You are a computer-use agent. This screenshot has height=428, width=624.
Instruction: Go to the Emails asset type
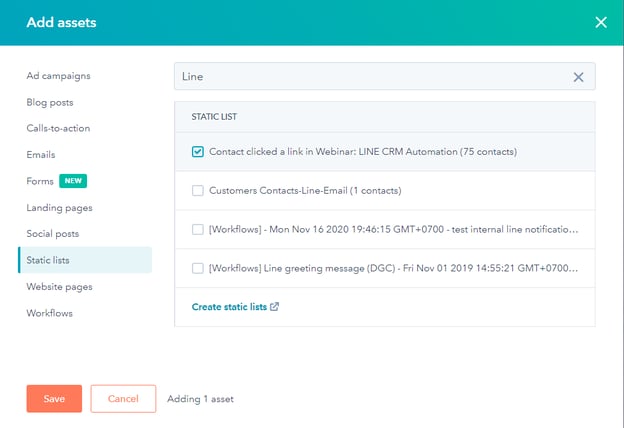[x=41, y=155]
